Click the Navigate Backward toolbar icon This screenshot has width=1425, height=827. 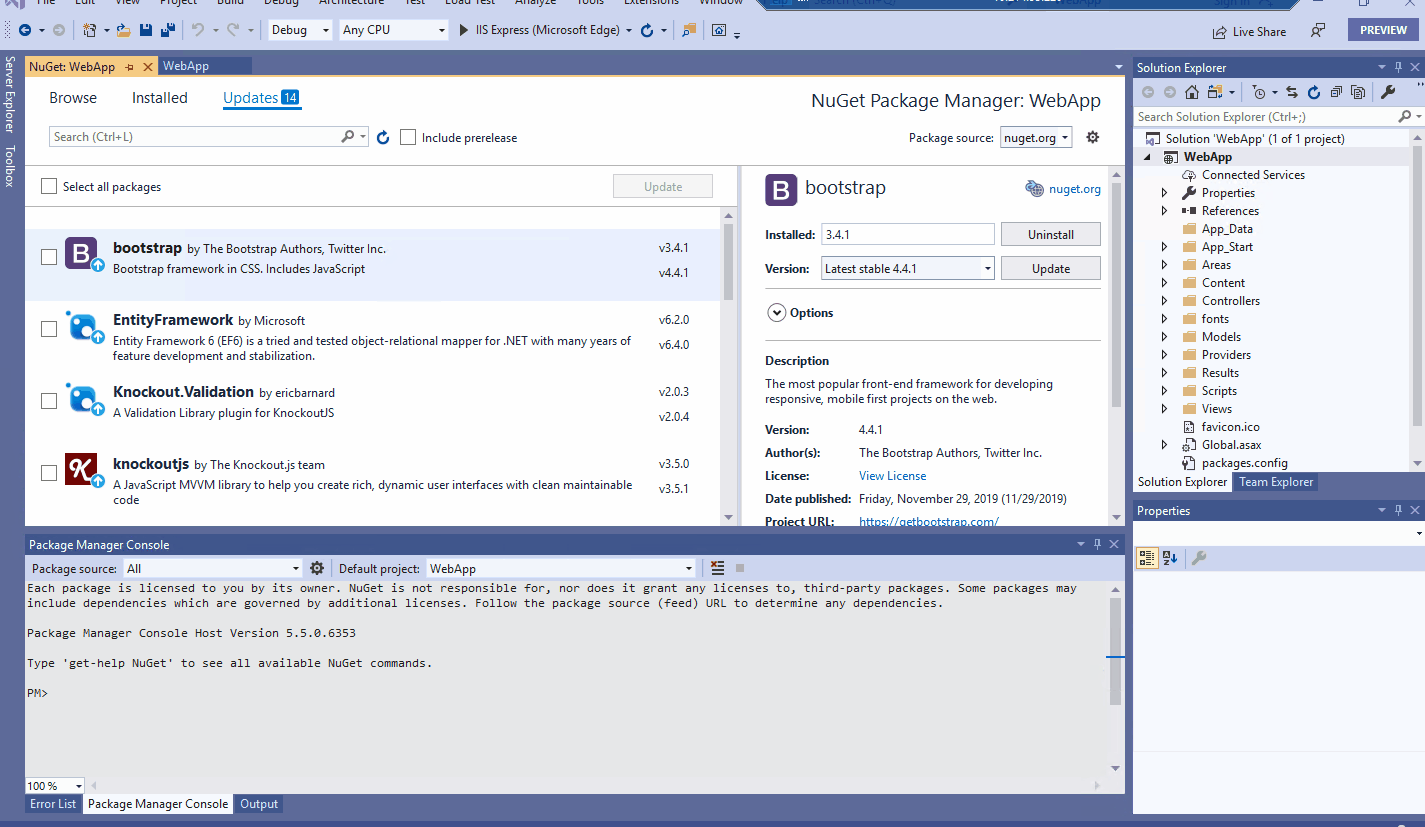pos(24,30)
